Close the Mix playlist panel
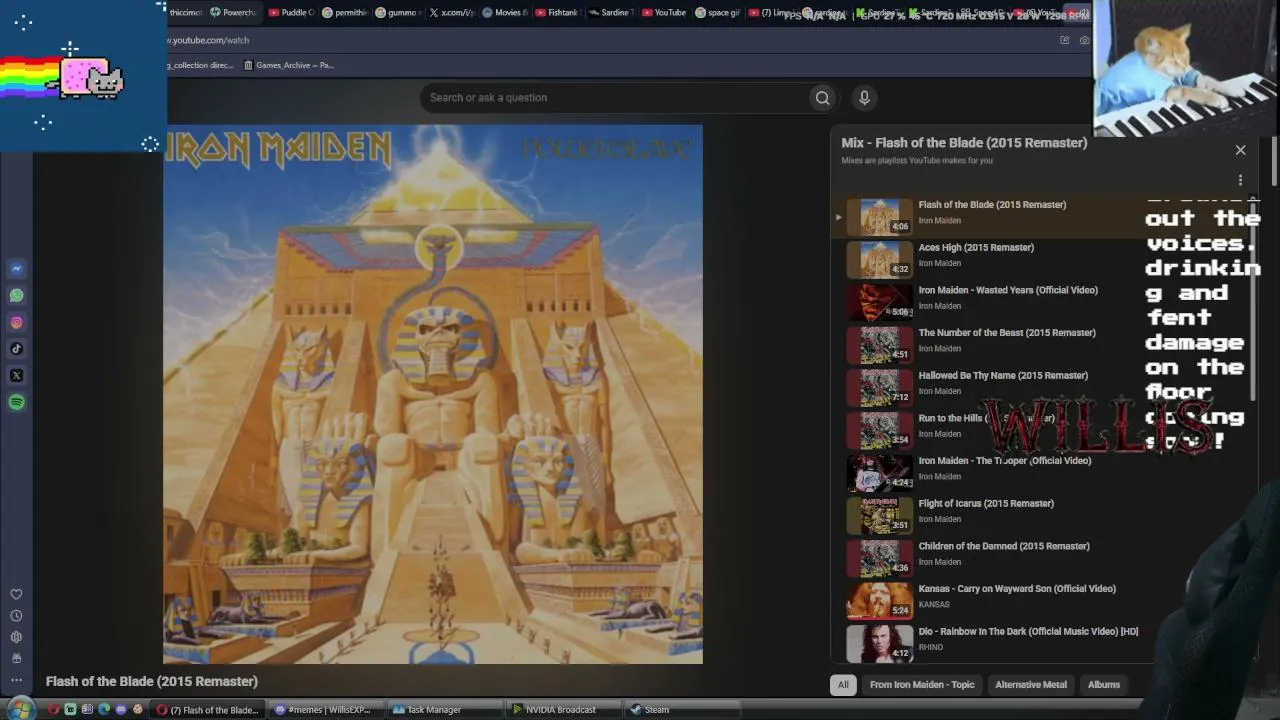Screen dimensions: 1280x720 (x=1240, y=150)
